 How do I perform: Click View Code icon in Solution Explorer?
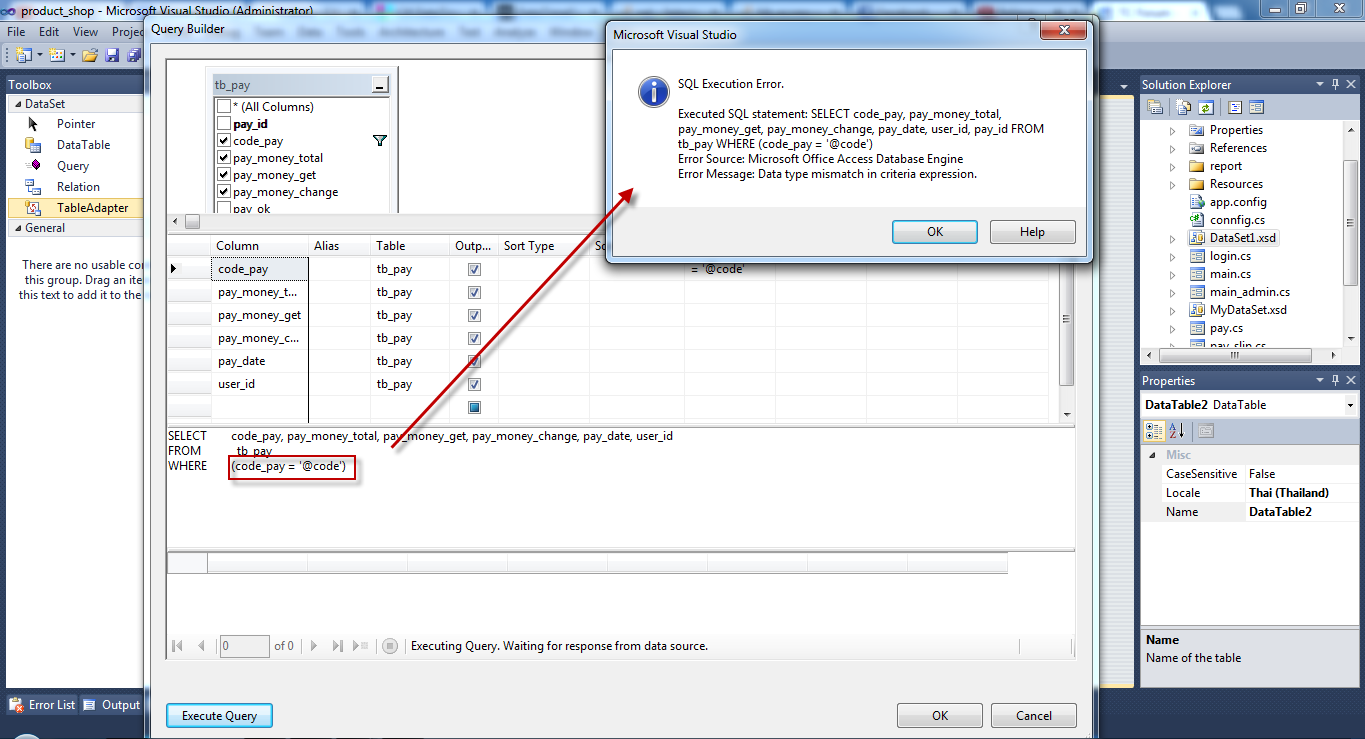coord(1236,107)
